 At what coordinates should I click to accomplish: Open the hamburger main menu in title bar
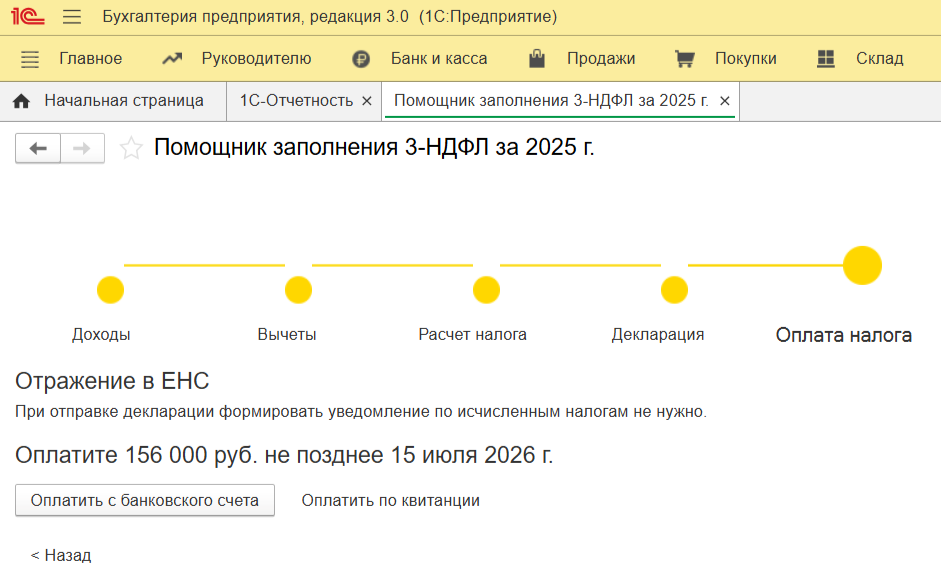(72, 17)
